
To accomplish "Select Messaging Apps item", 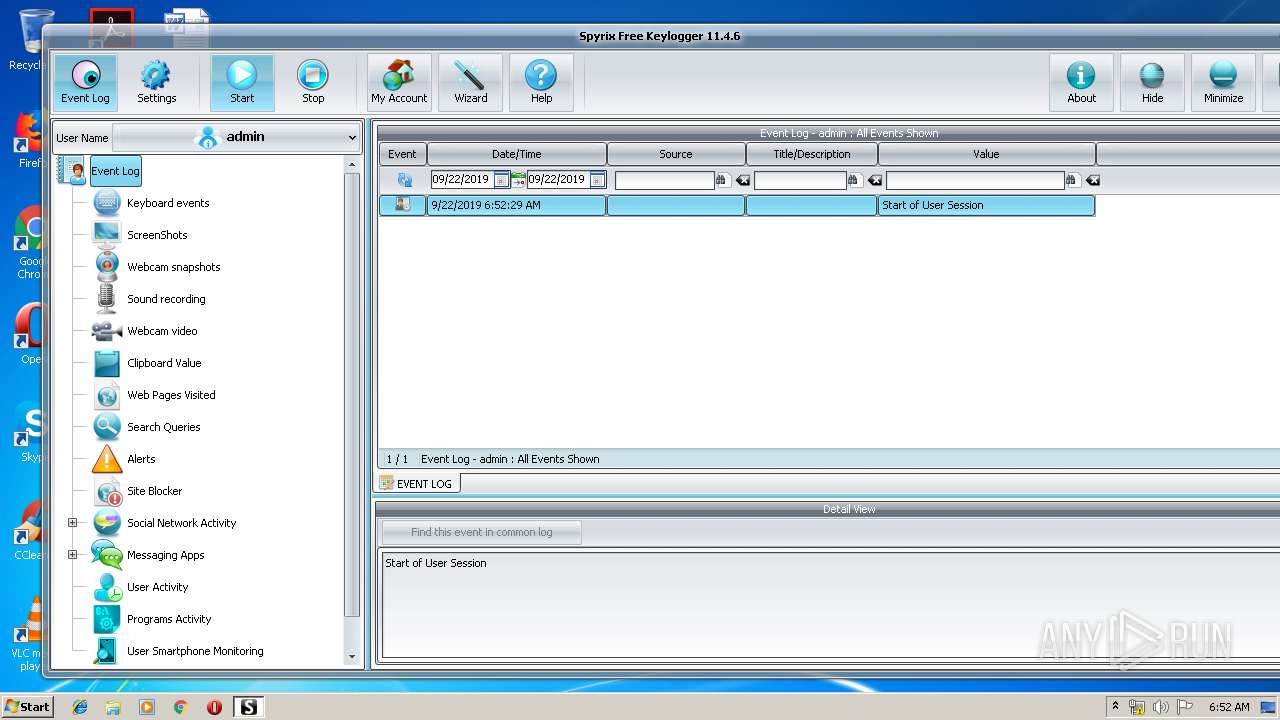I will (x=165, y=555).
